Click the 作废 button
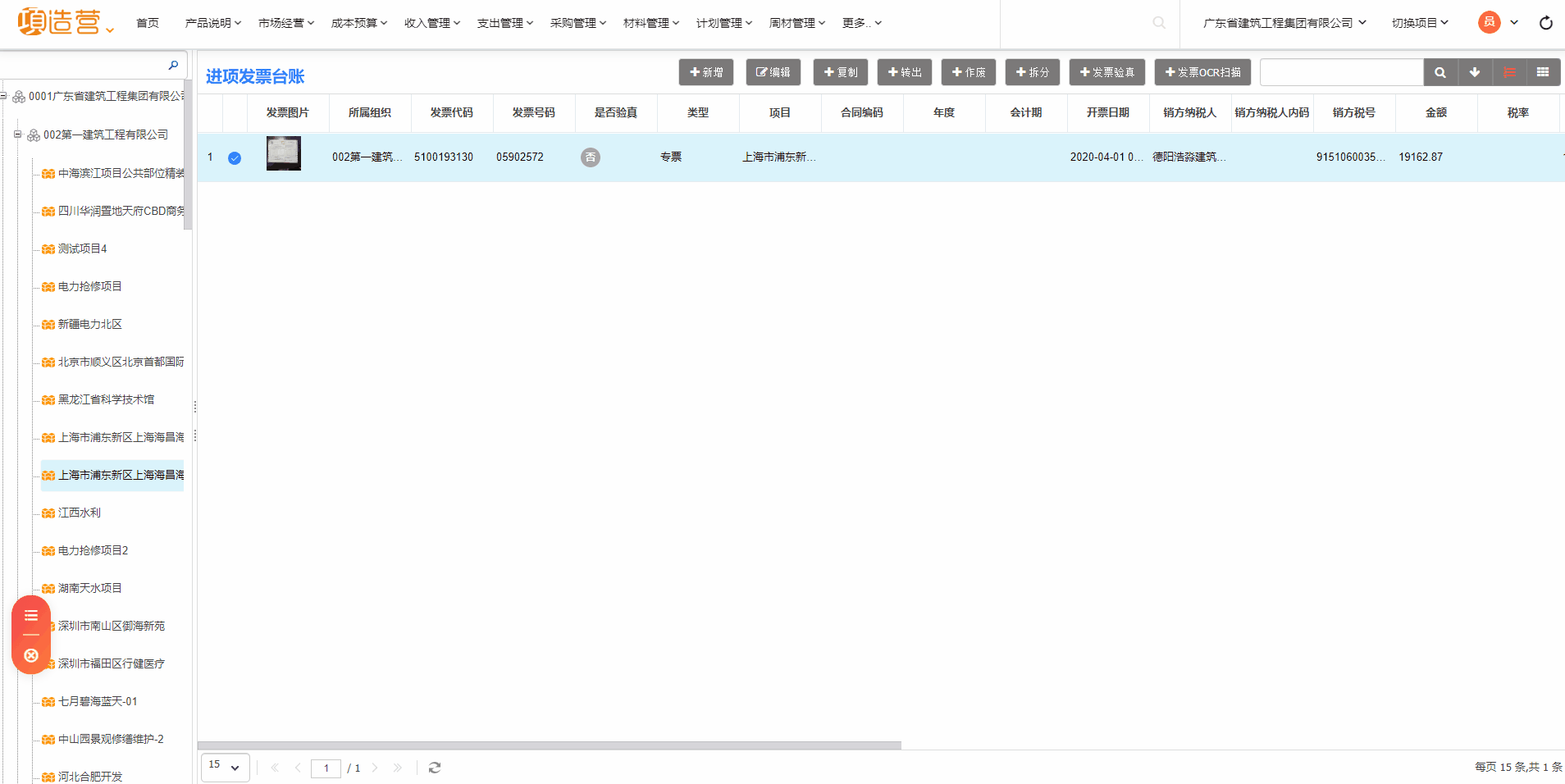 [969, 72]
